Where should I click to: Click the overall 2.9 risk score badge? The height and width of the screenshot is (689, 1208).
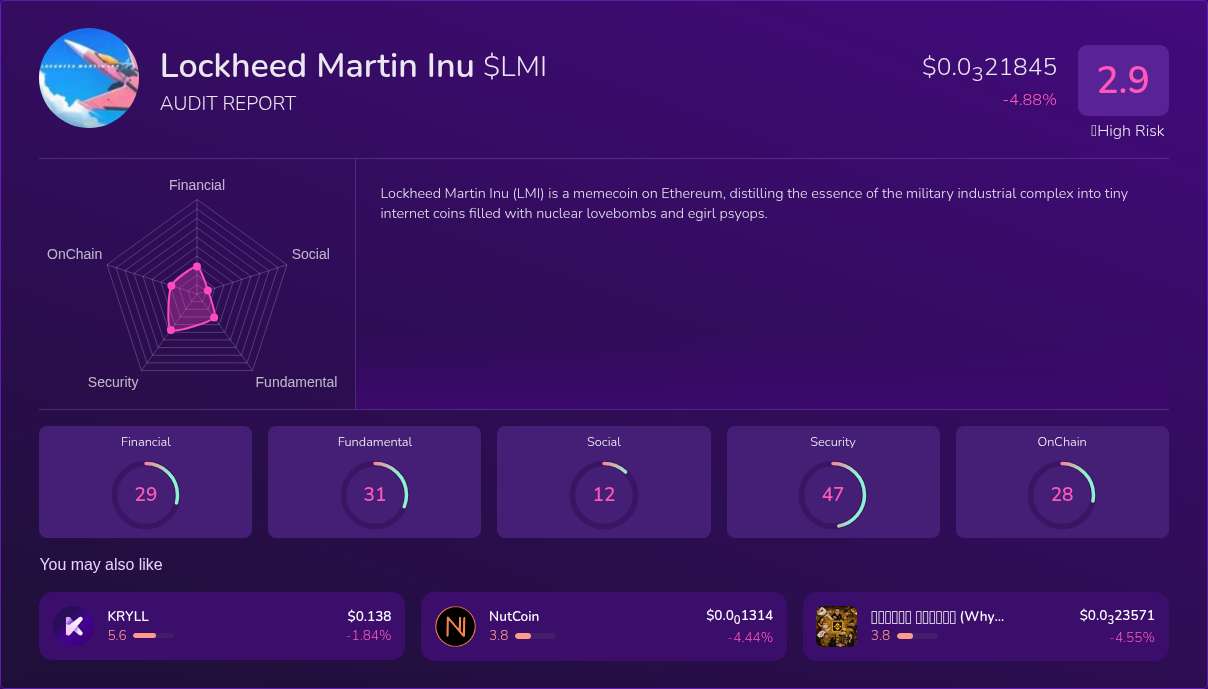(x=1123, y=80)
